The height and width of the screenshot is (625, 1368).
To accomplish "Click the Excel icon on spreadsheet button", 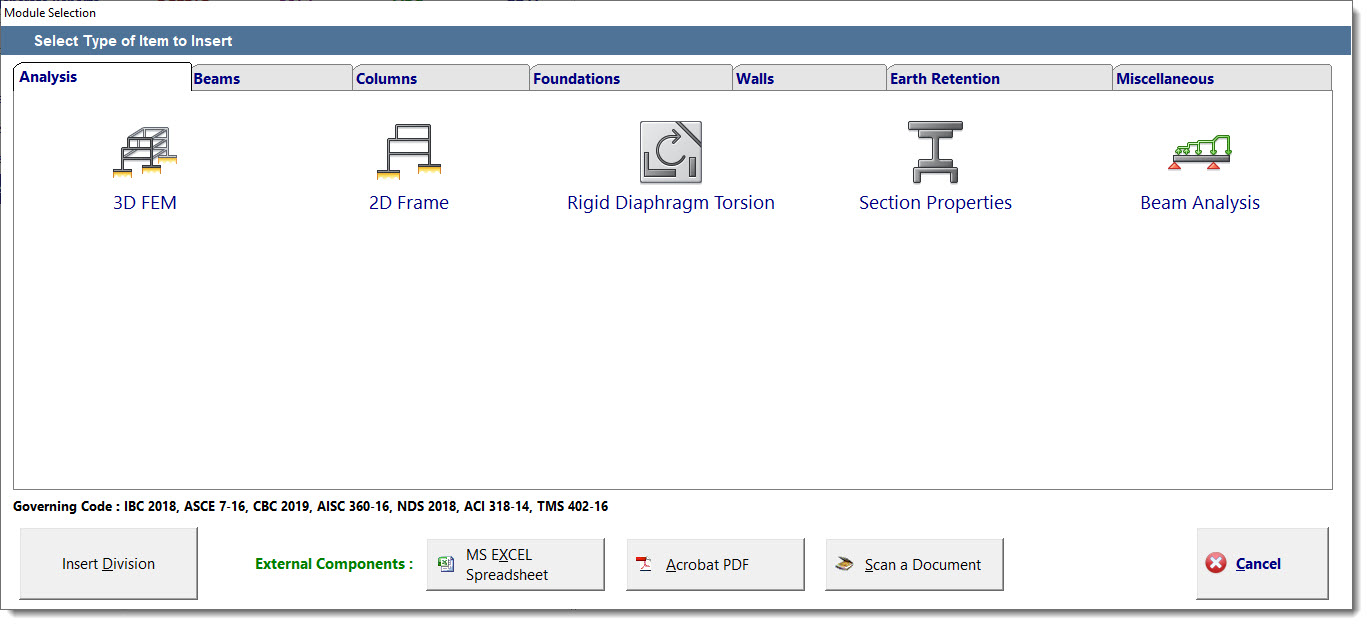I will pyautogui.click(x=446, y=564).
